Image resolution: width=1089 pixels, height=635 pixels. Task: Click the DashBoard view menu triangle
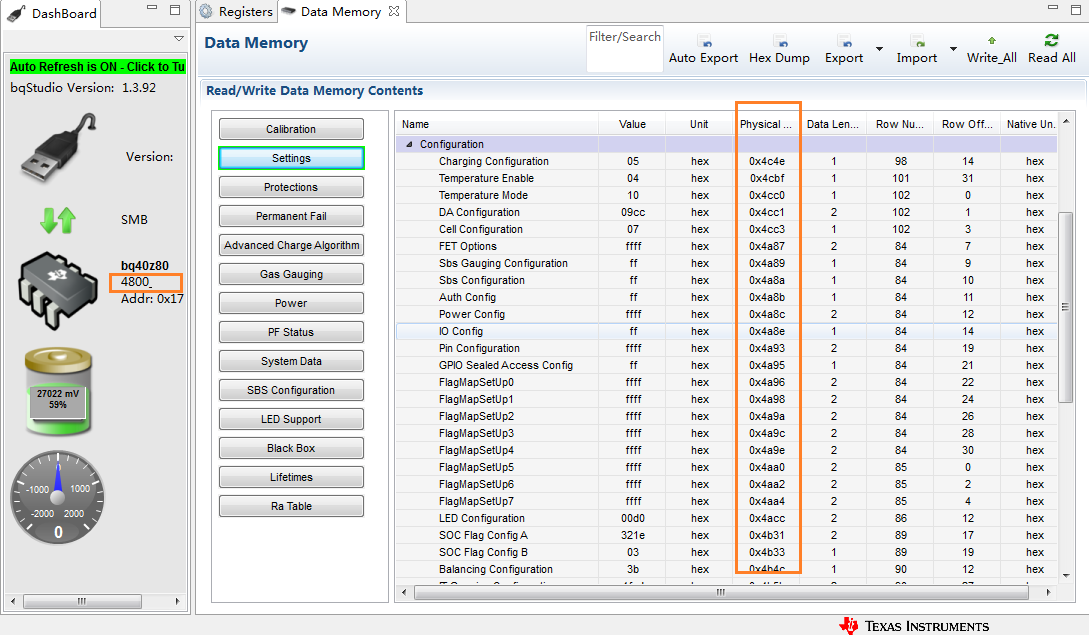[178, 38]
